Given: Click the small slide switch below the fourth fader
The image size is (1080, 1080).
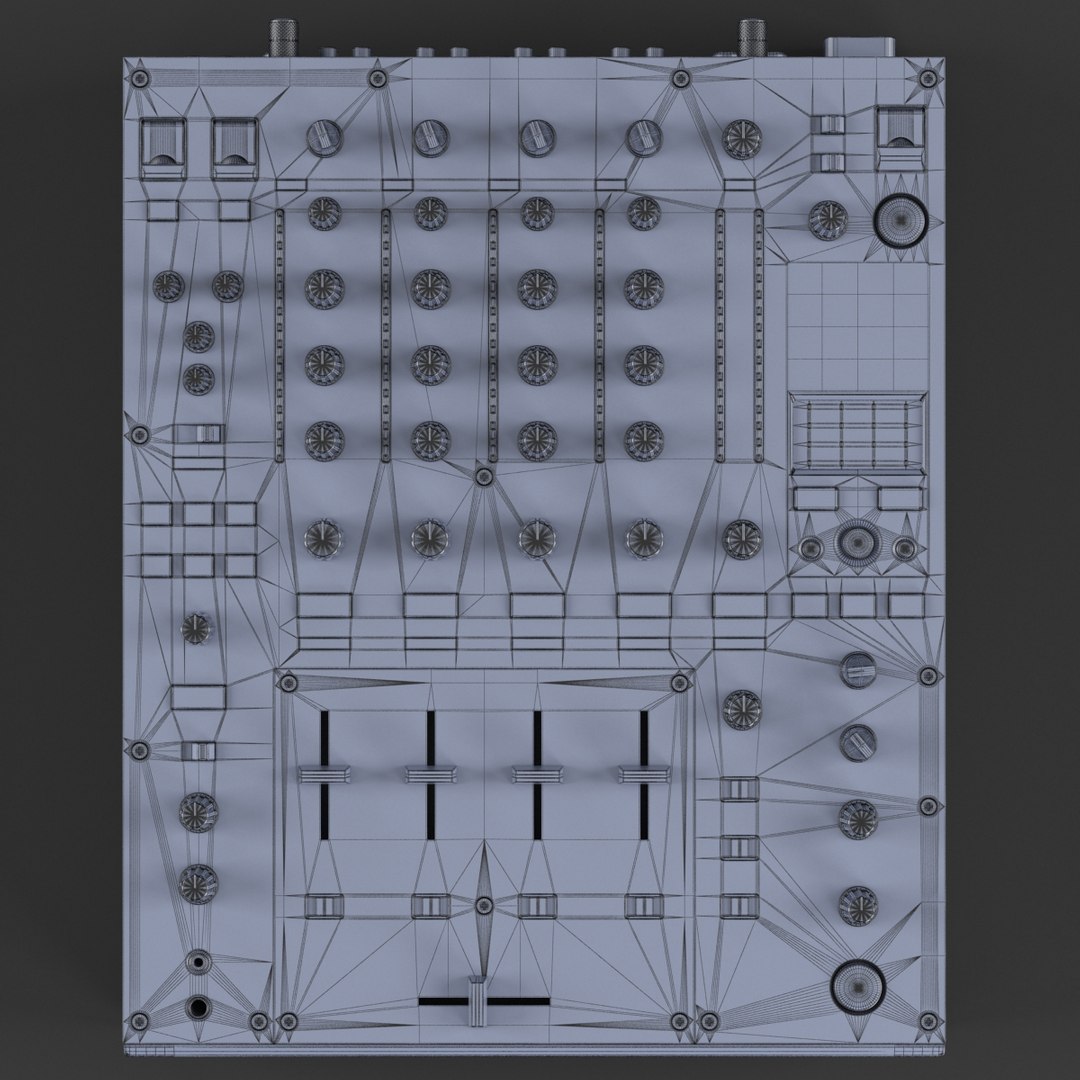Looking at the screenshot, I should point(644,905).
